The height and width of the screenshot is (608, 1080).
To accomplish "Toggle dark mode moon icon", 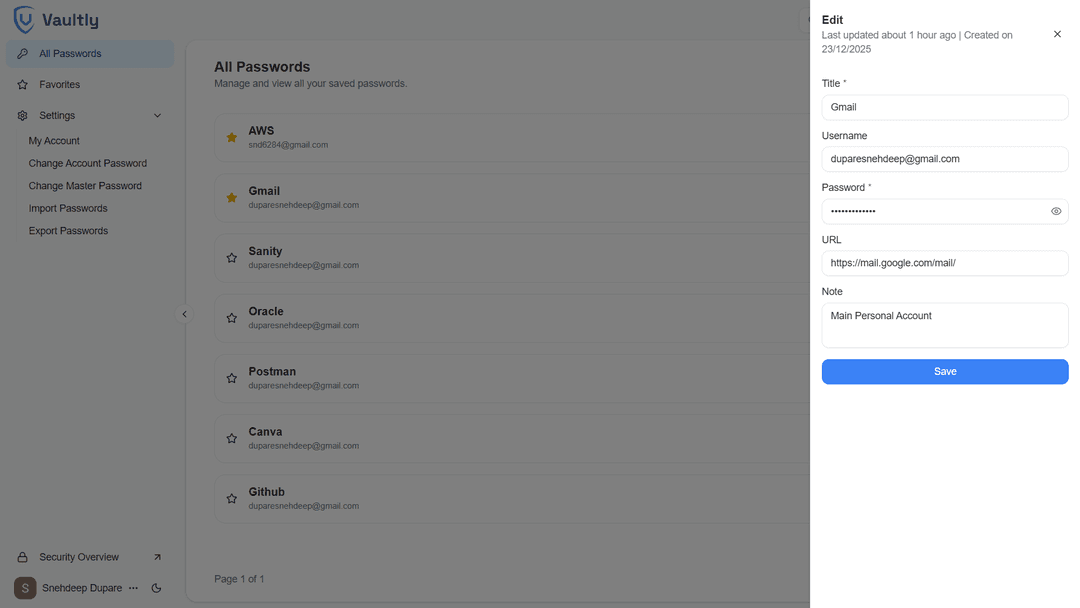I will (x=156, y=588).
